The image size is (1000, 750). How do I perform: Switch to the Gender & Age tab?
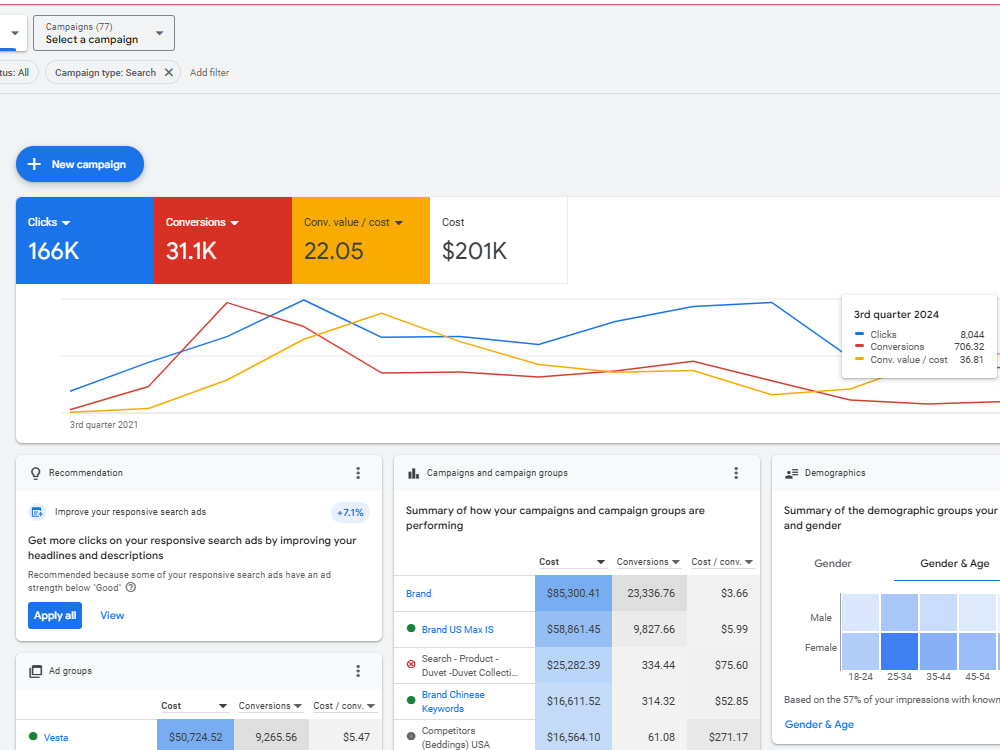(954, 563)
